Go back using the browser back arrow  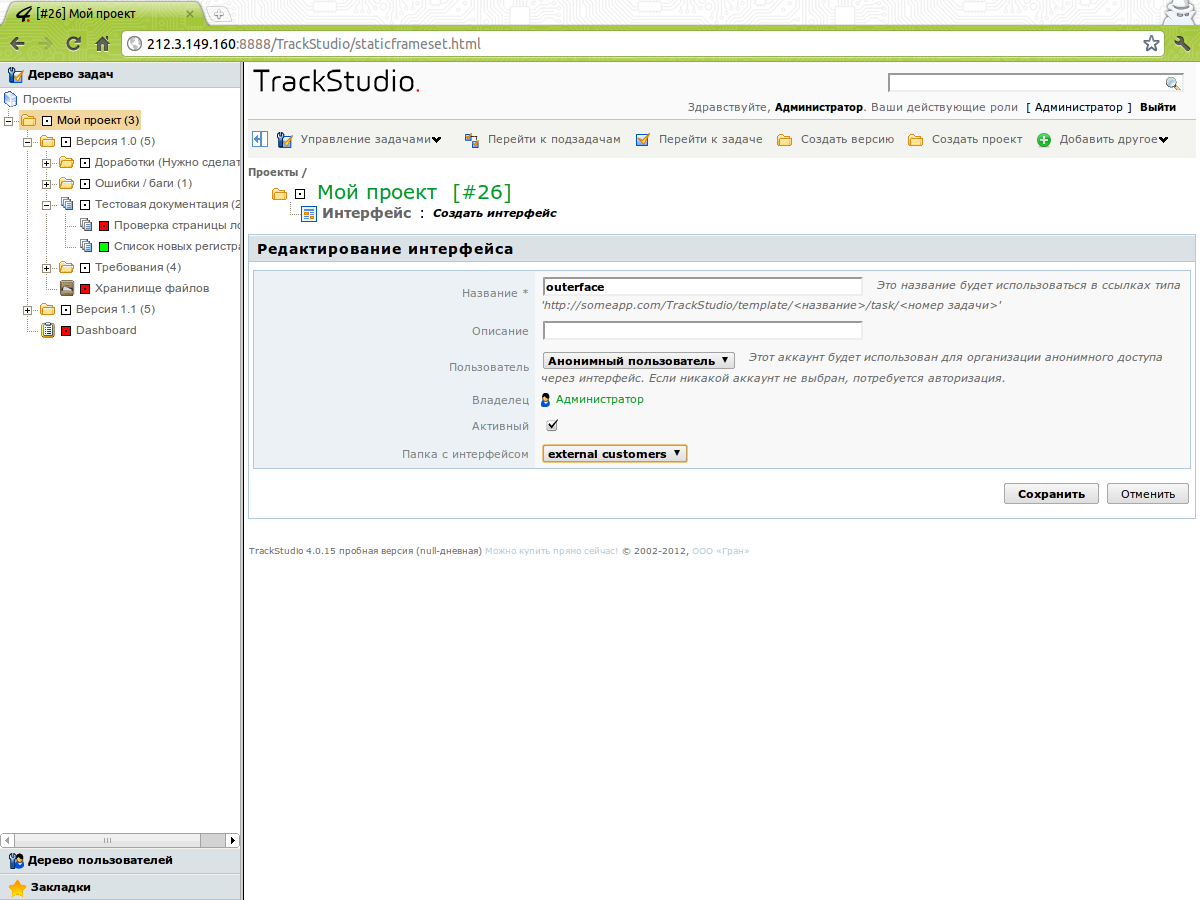click(17, 44)
